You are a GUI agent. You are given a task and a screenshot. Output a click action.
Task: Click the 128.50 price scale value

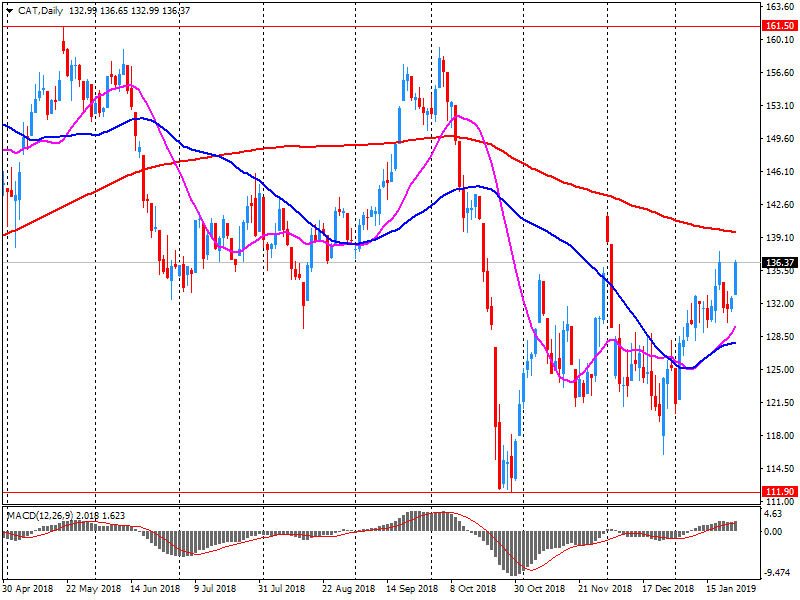pyautogui.click(x=780, y=337)
